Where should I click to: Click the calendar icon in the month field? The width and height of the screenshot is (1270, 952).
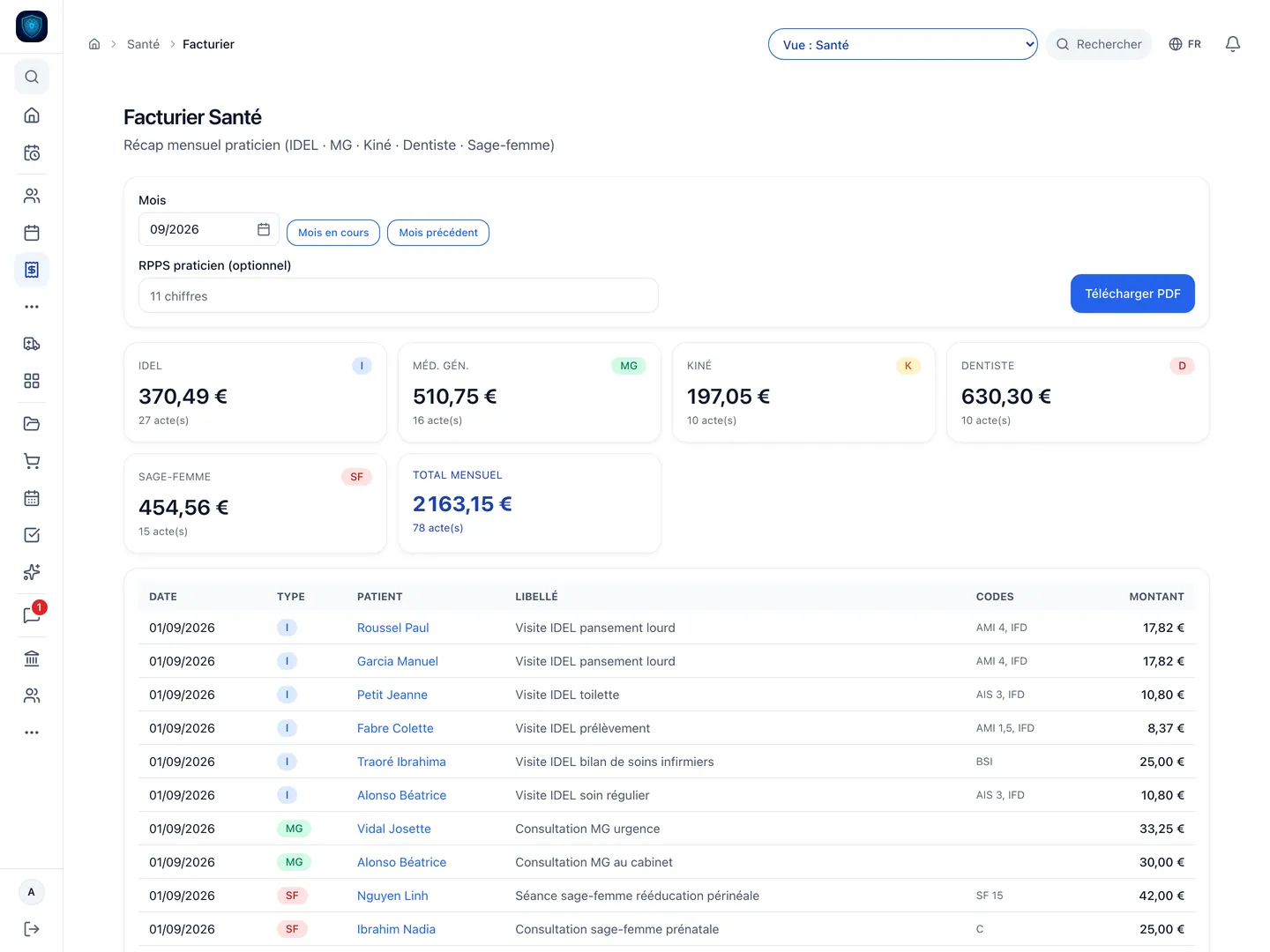pyautogui.click(x=263, y=229)
